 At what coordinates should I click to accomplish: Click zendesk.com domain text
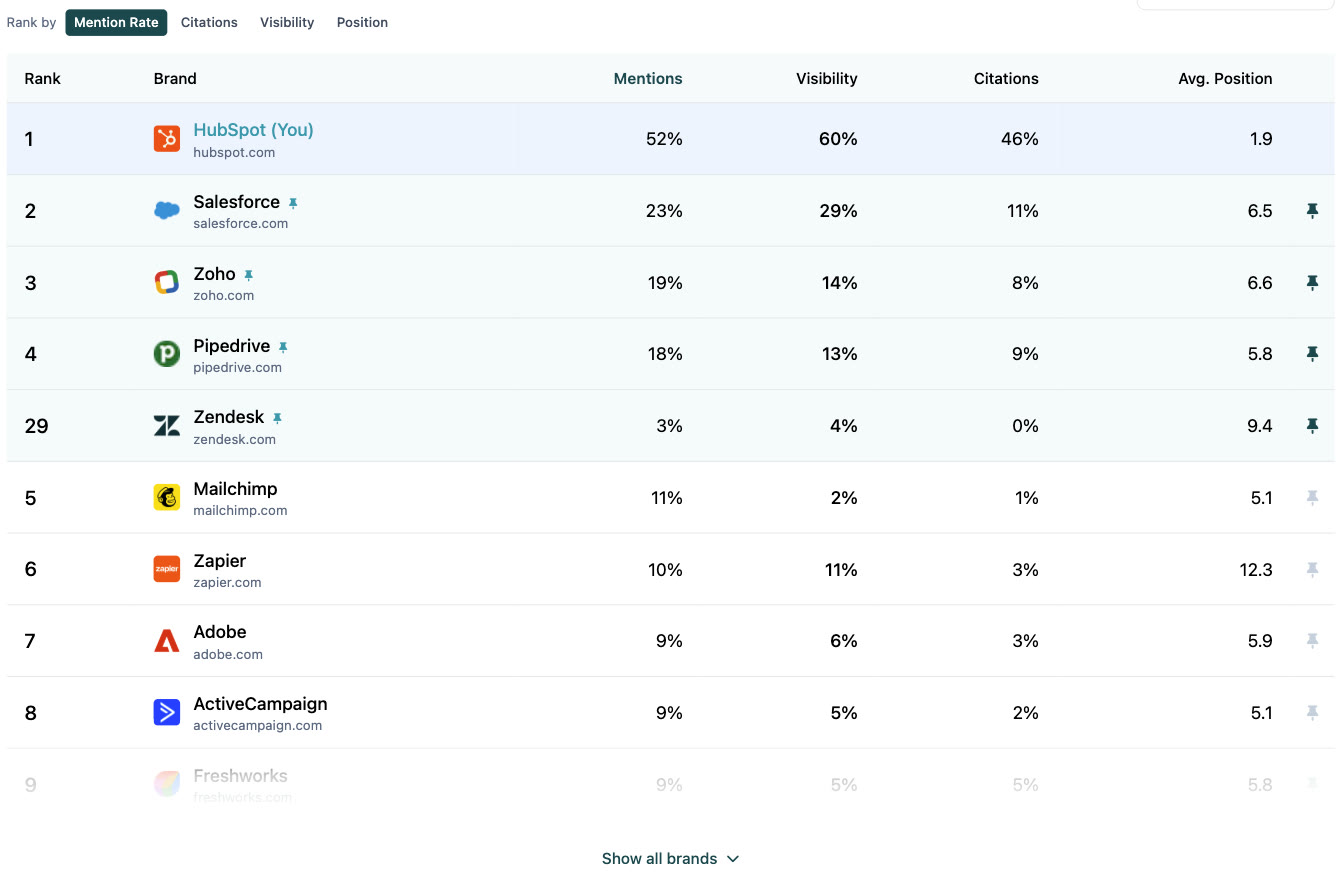[x=235, y=439]
